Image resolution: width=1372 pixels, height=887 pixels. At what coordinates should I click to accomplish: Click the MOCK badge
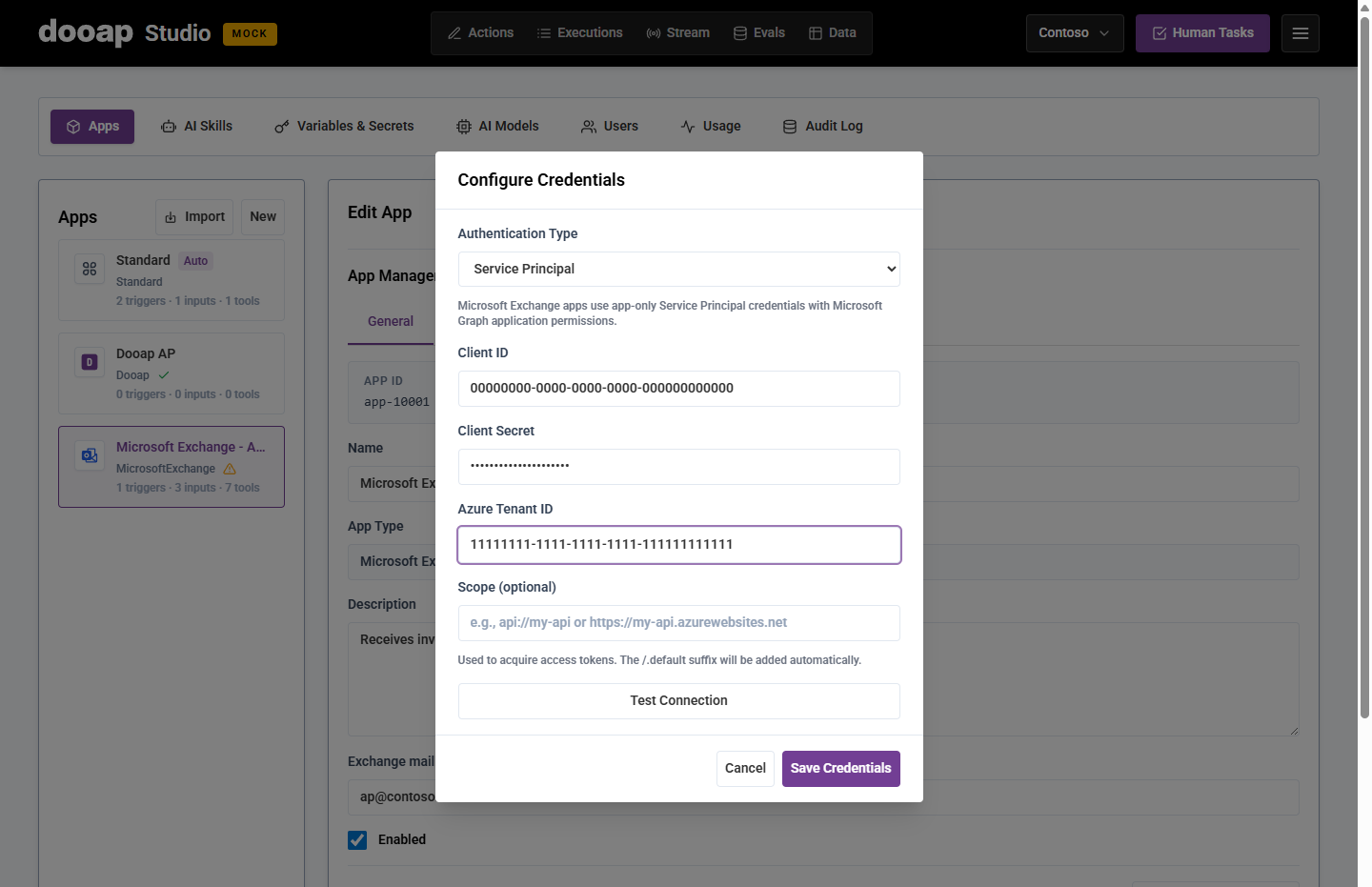click(250, 34)
